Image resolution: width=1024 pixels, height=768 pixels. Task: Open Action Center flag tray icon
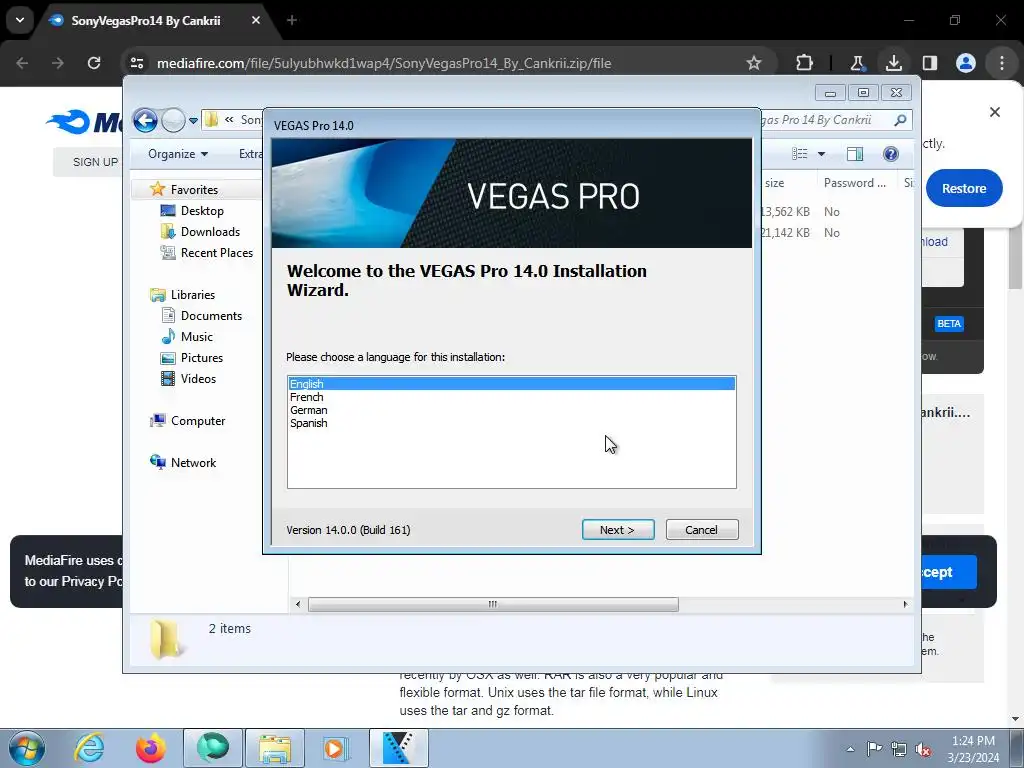(x=874, y=749)
